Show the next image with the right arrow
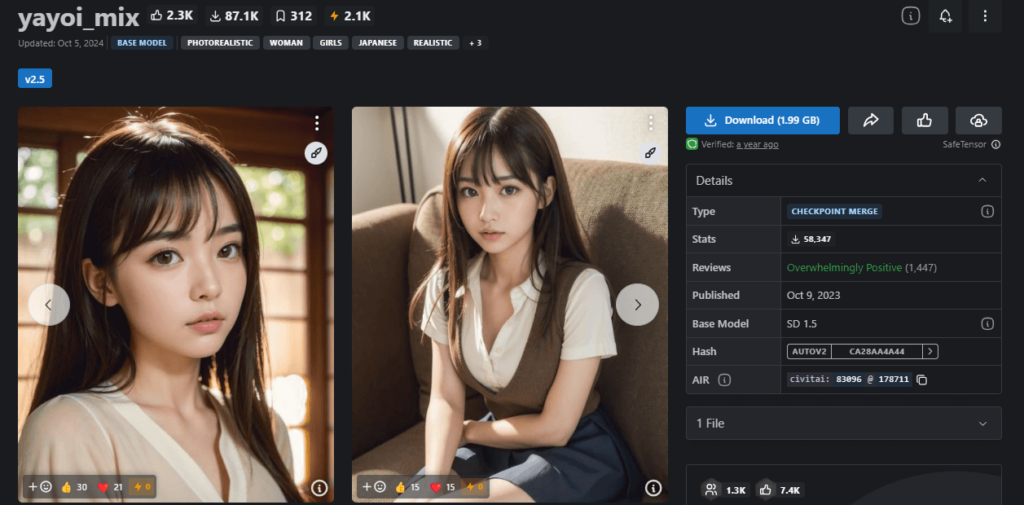Screen dimensions: 1024x505 (637, 304)
